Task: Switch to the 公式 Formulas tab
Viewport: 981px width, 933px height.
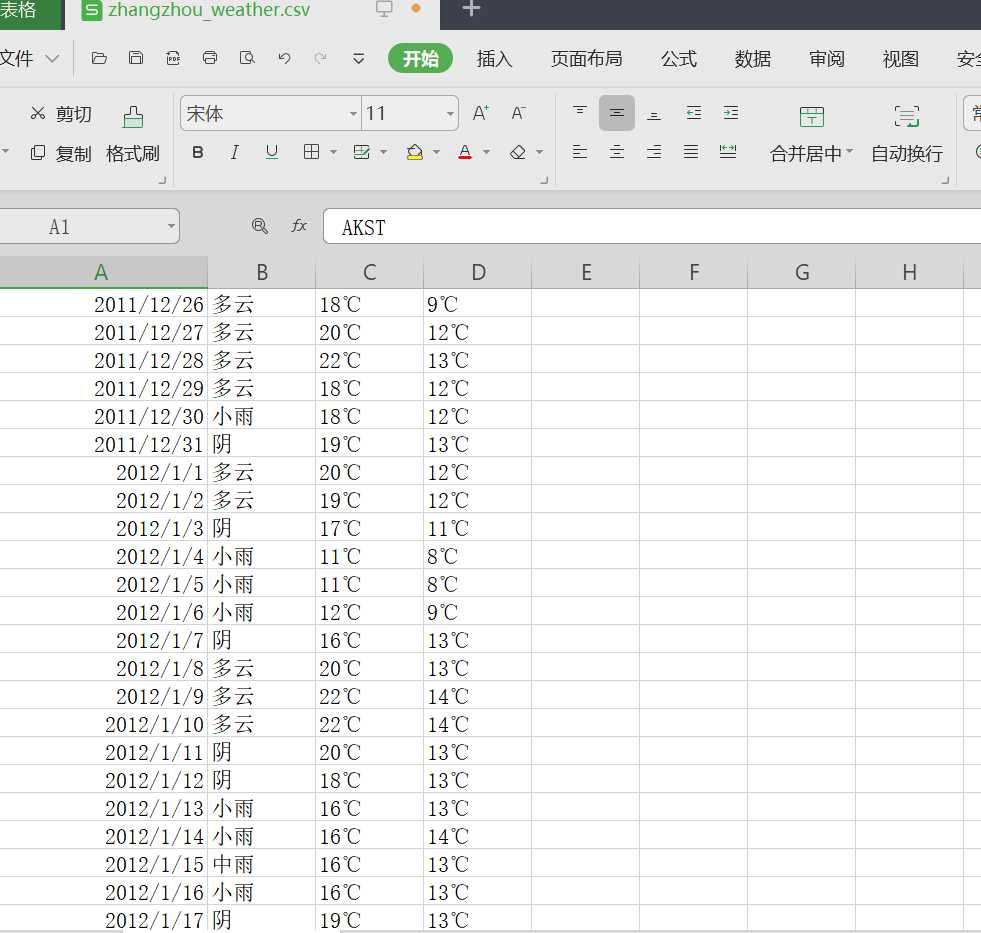Action: (x=679, y=58)
